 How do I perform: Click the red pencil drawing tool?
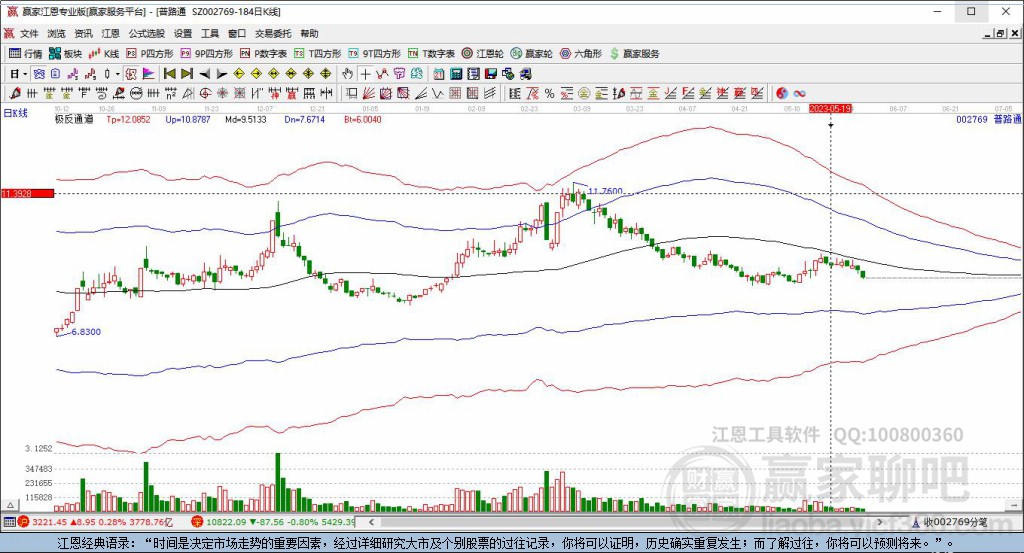click(14, 93)
